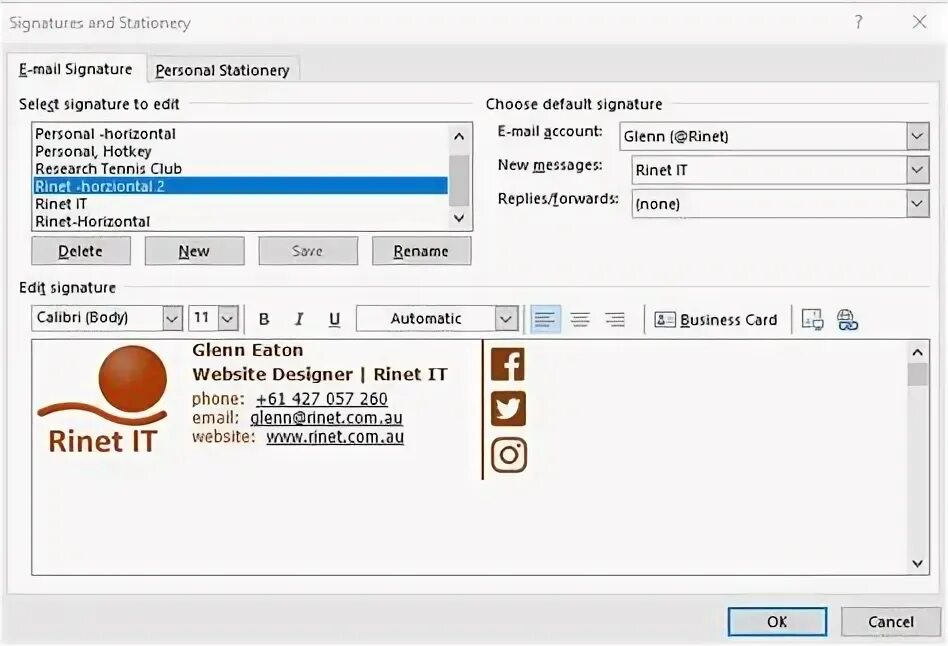This screenshot has height=646, width=948.
Task: Expand the E-mail account dropdown
Action: pyautogui.click(x=917, y=136)
